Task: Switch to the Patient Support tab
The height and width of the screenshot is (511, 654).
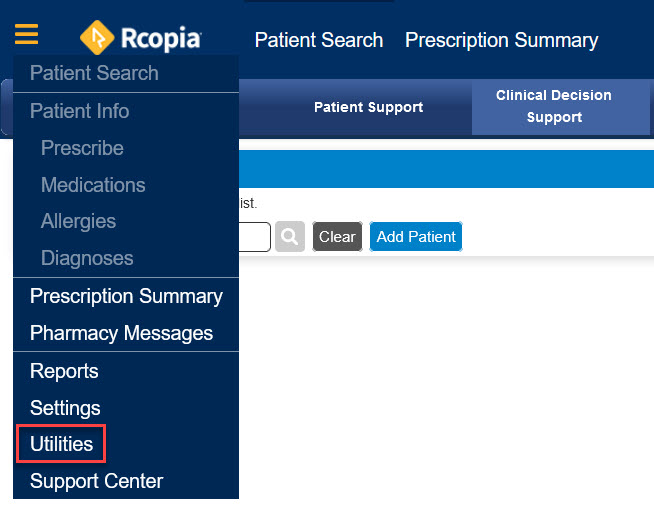Action: 368,107
